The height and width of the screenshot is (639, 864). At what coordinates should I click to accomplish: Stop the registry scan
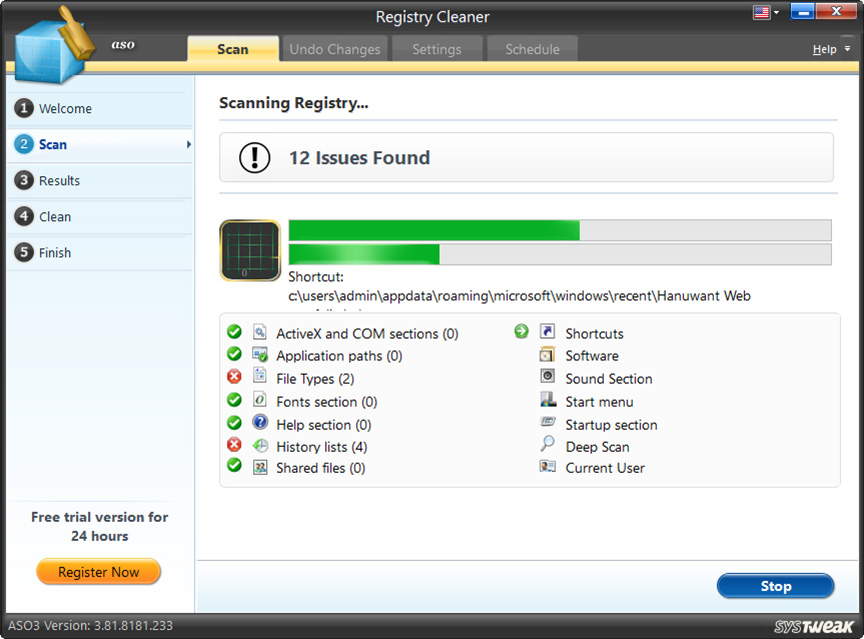[x=775, y=586]
